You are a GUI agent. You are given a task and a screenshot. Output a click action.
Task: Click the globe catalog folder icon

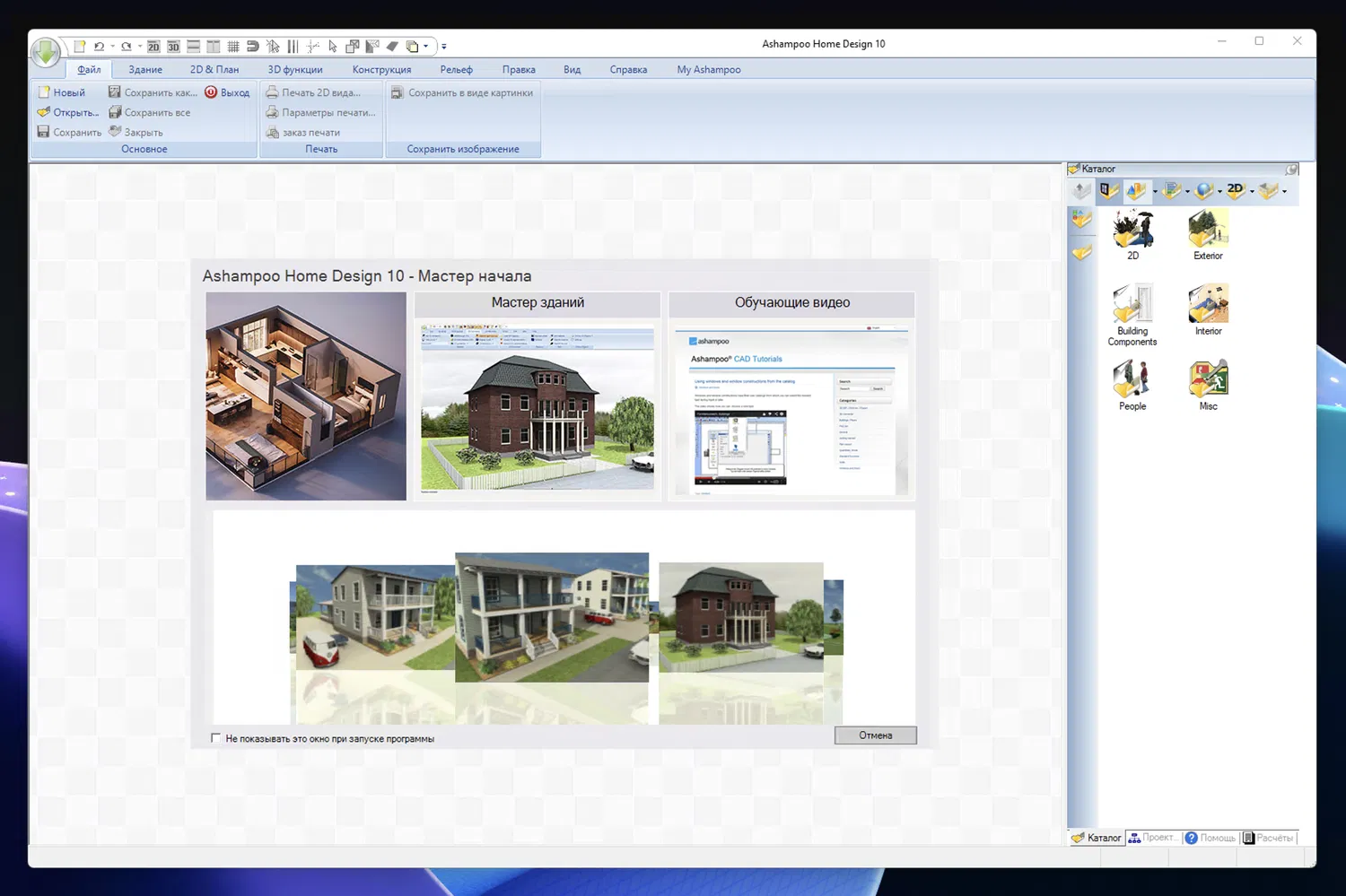tap(1203, 190)
